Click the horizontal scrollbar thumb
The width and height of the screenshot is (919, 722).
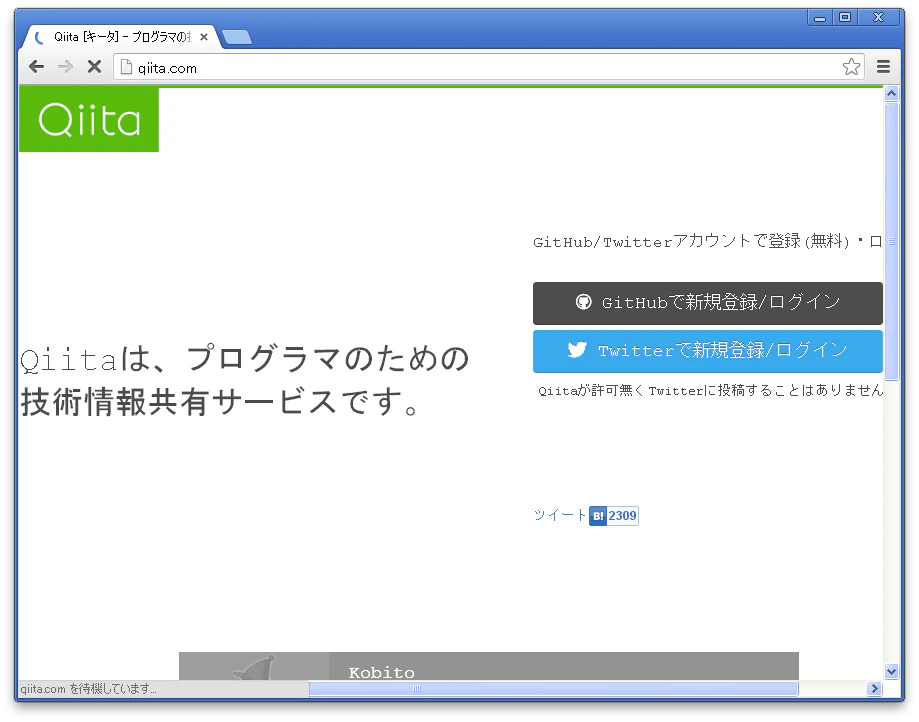coord(553,689)
